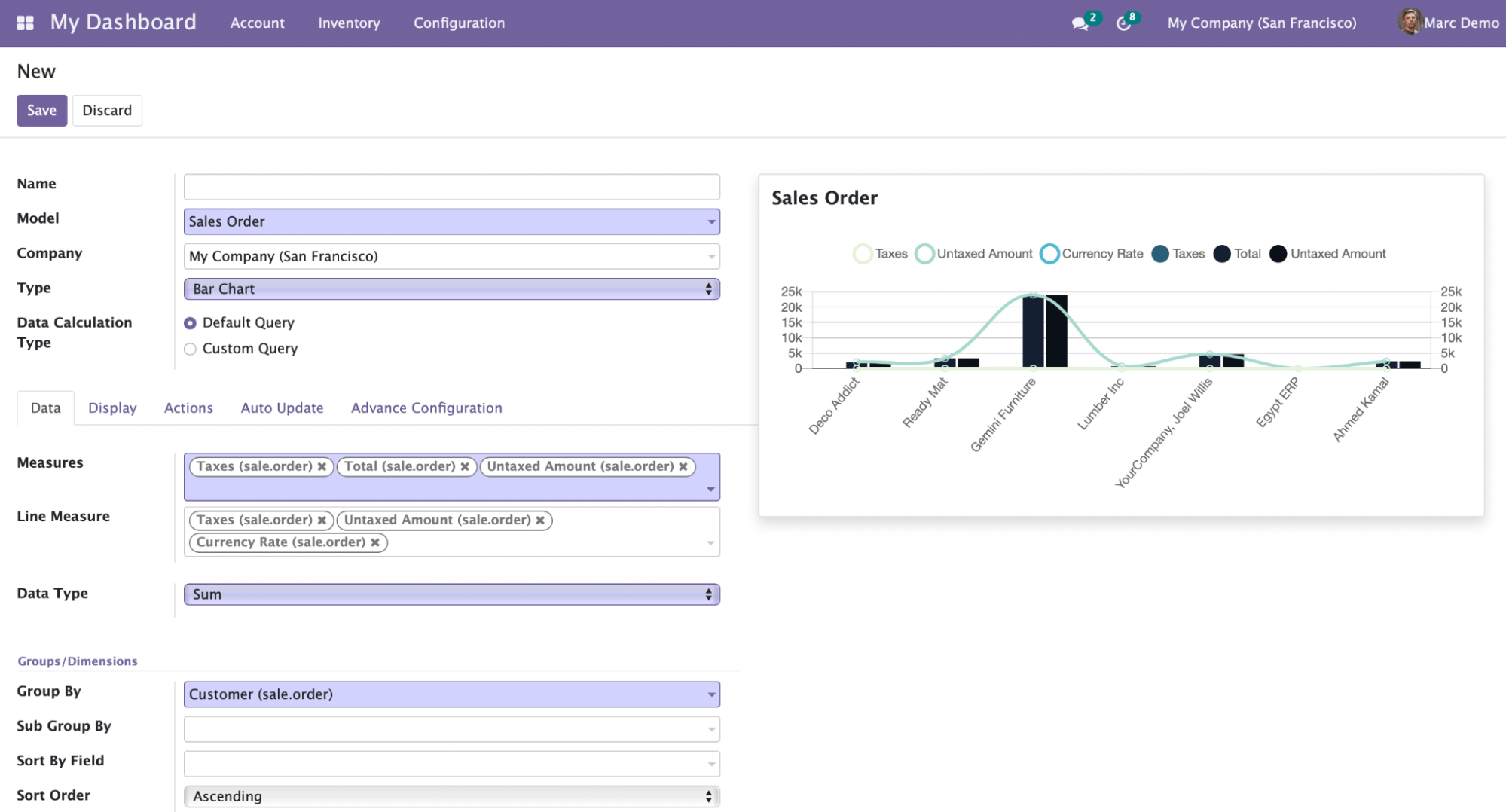The width and height of the screenshot is (1506, 812).
Task: Open the Type Bar Chart selector
Action: (451, 289)
